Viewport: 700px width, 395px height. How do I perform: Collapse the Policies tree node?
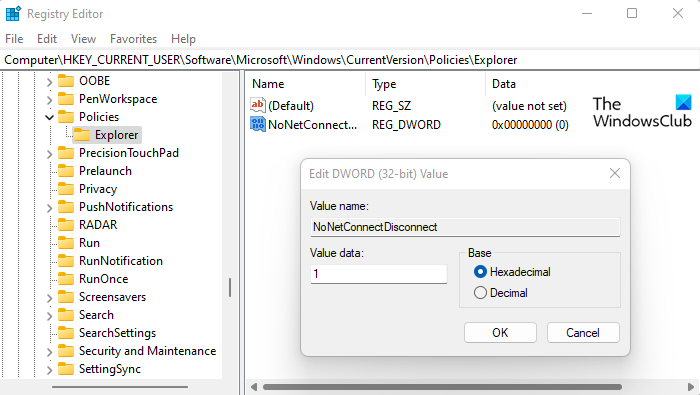(50, 118)
